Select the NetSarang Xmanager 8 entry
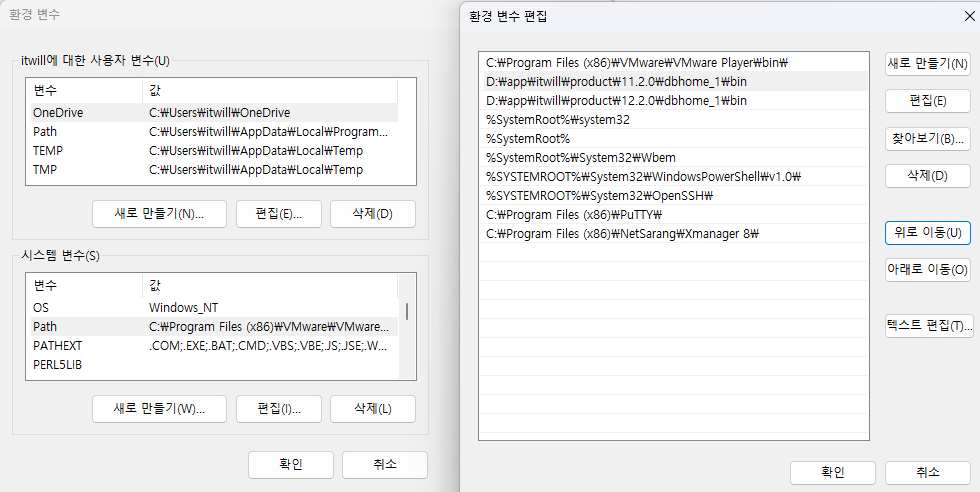Viewport: 980px width, 492px height. coord(674,233)
